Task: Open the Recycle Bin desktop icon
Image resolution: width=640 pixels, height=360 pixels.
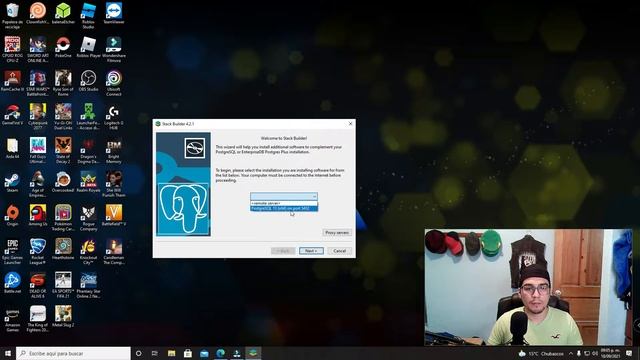Action: click(x=12, y=15)
